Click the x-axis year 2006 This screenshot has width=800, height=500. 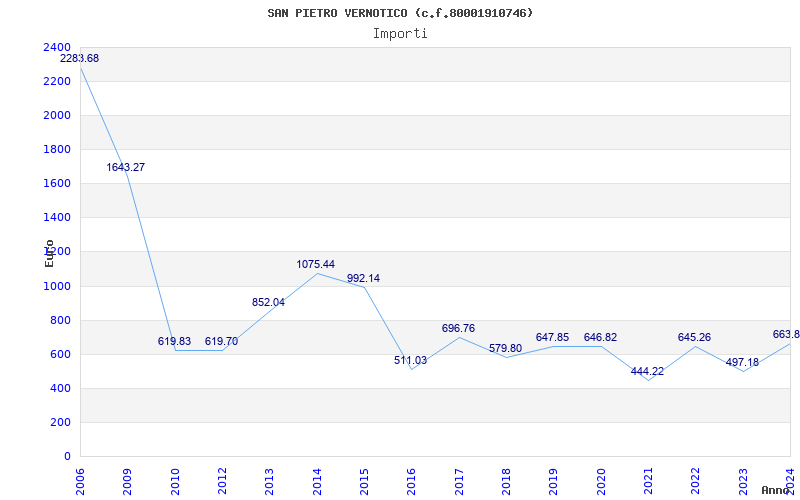[80, 482]
